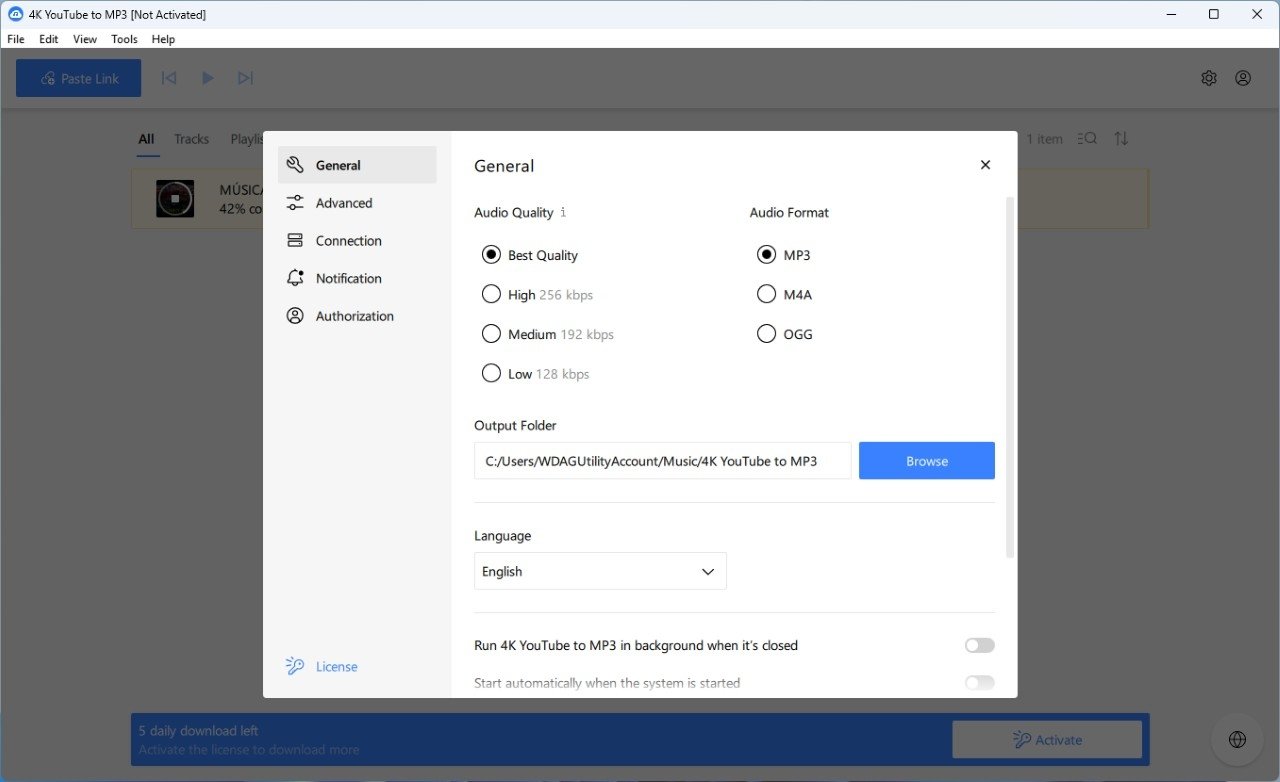Close the settings dialog with X
1280x782 pixels.
tap(985, 165)
